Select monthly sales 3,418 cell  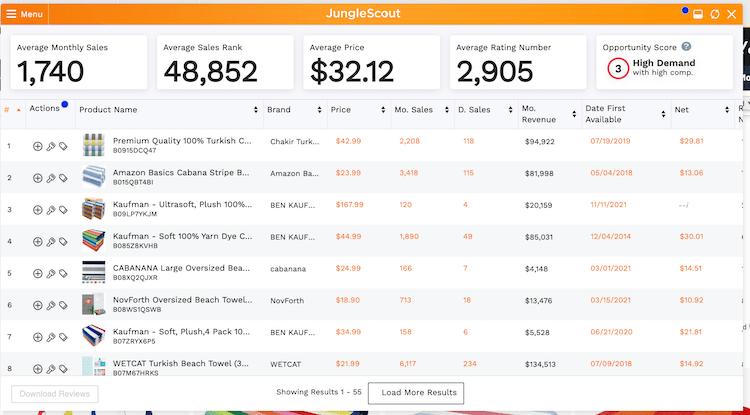pyautogui.click(x=408, y=173)
